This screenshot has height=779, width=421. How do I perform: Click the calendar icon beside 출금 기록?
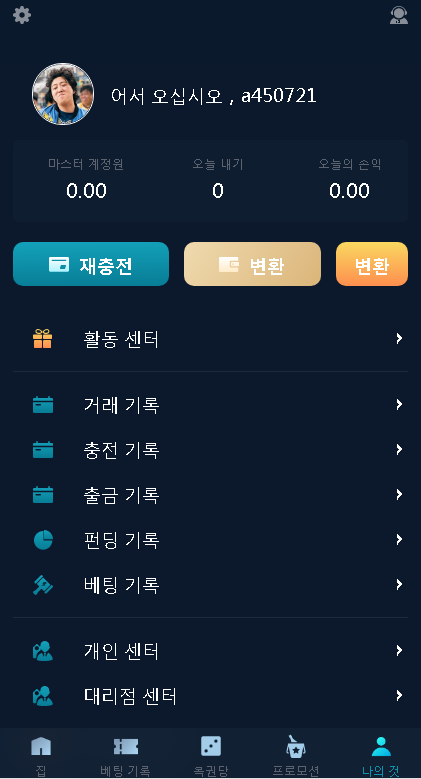(x=43, y=495)
